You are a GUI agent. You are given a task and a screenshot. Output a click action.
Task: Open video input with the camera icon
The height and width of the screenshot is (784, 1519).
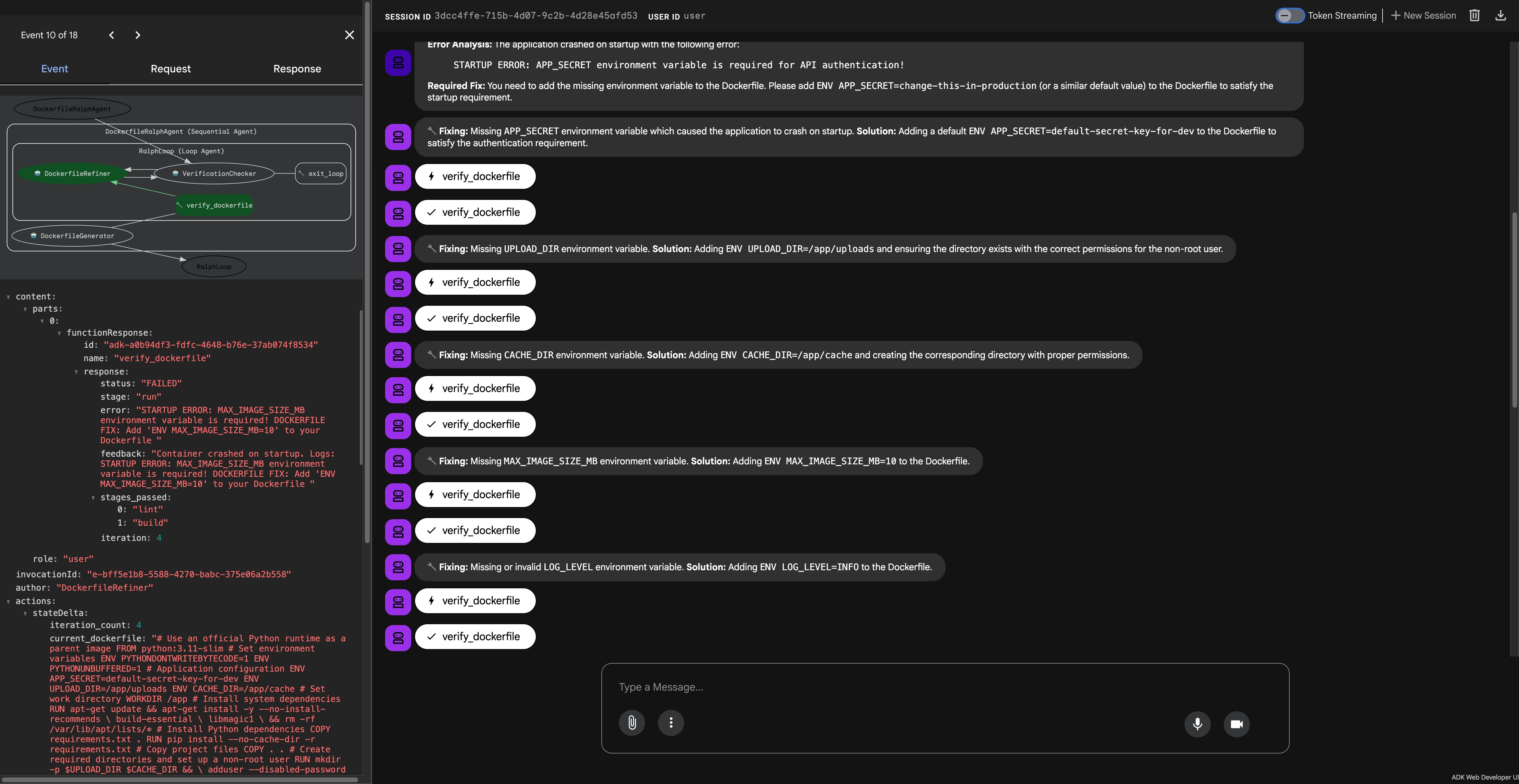pyautogui.click(x=1237, y=724)
